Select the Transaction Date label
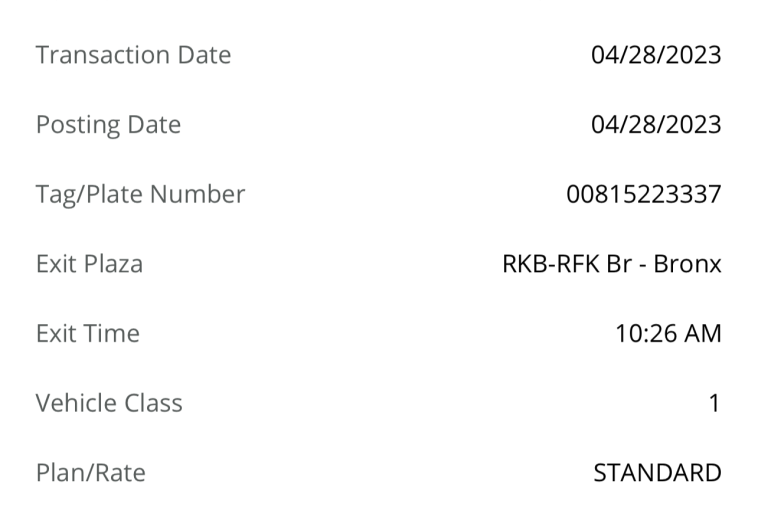758x520 pixels. pos(133,55)
